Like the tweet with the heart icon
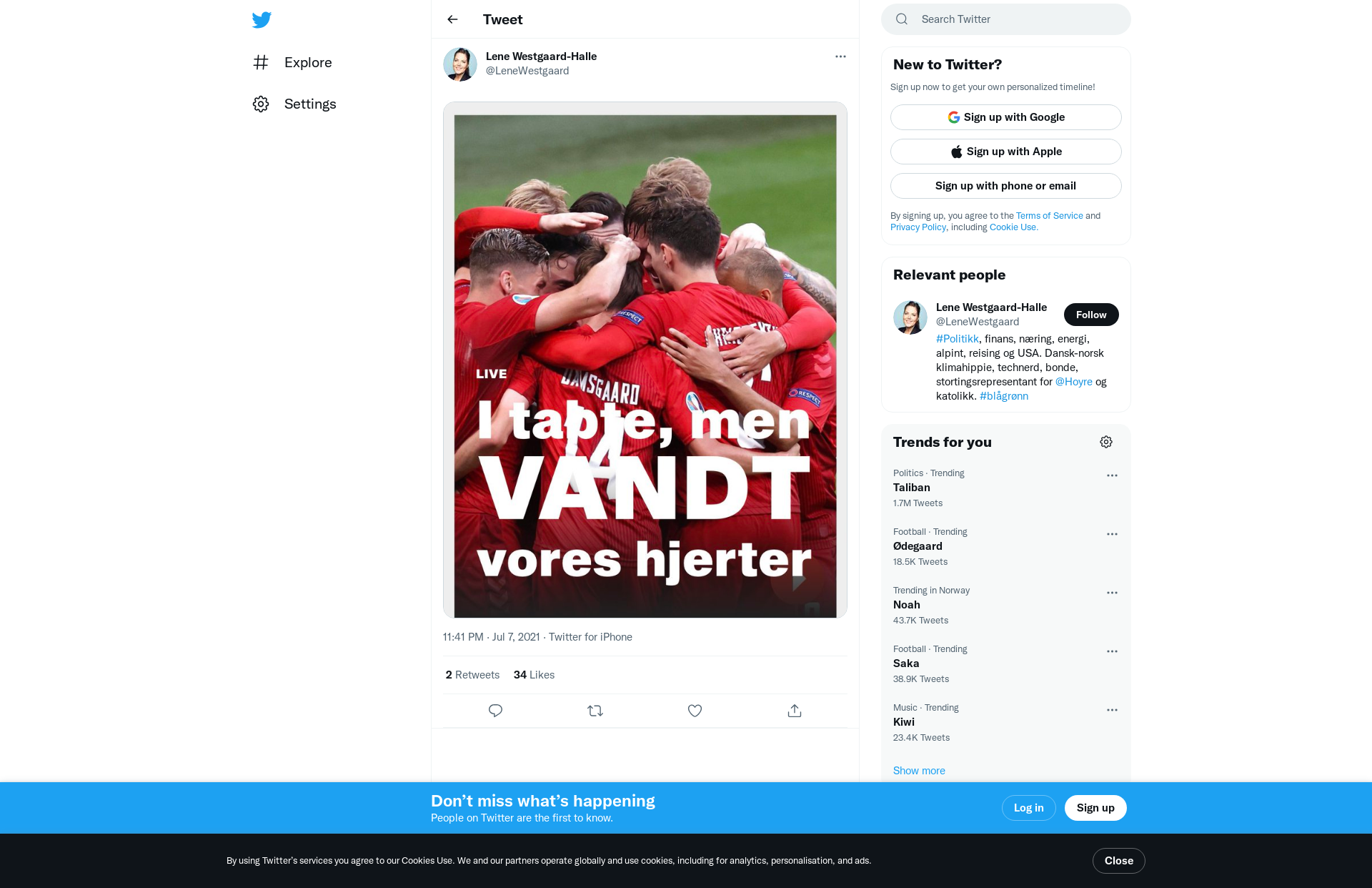 (x=695, y=711)
